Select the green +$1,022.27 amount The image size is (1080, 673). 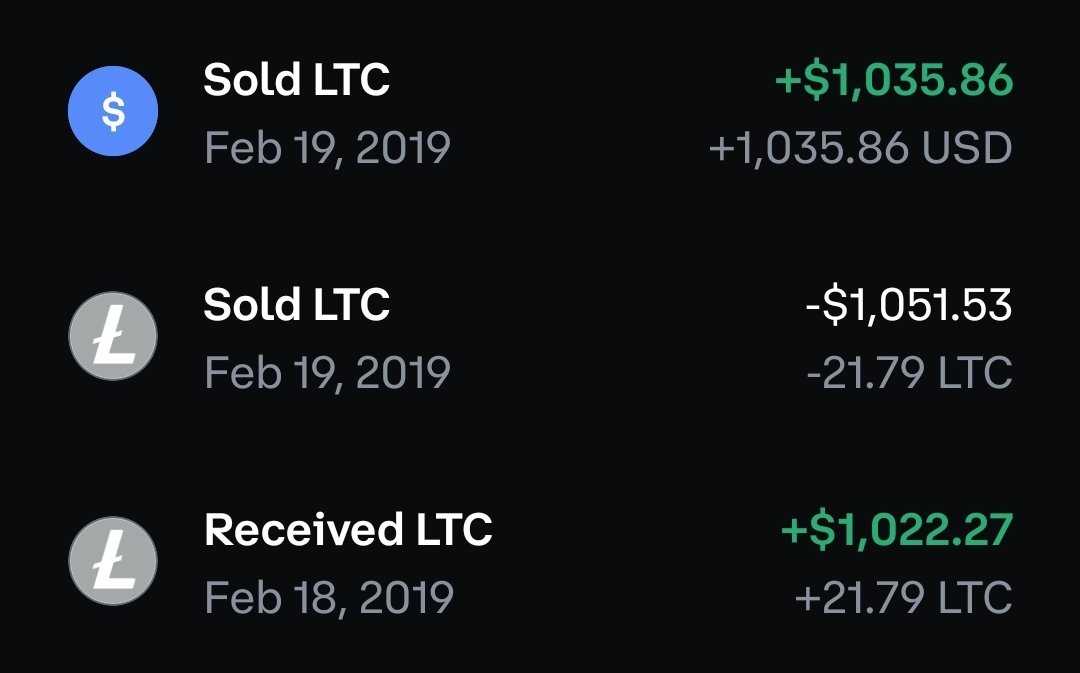point(897,530)
